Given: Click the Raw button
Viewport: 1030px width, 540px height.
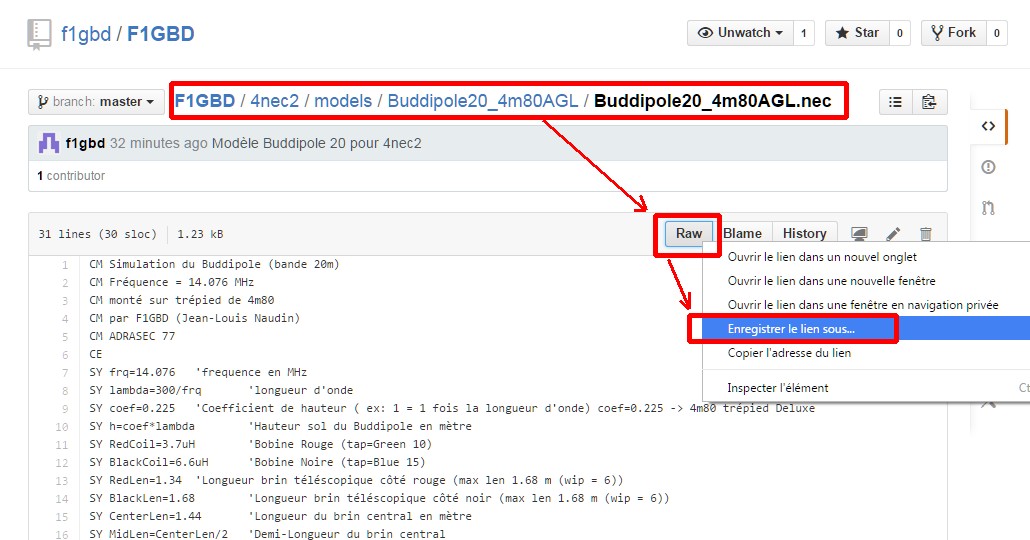Looking at the screenshot, I should 689,233.
